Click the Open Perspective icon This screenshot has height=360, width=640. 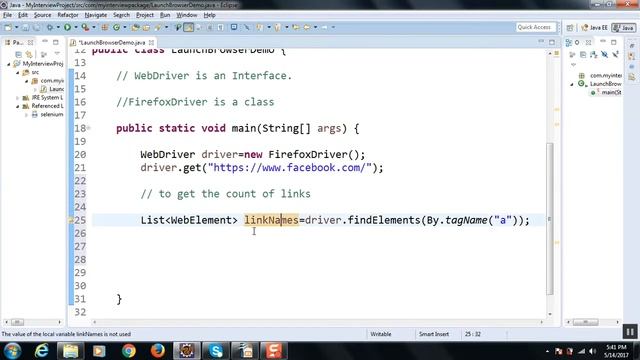[x=570, y=28]
